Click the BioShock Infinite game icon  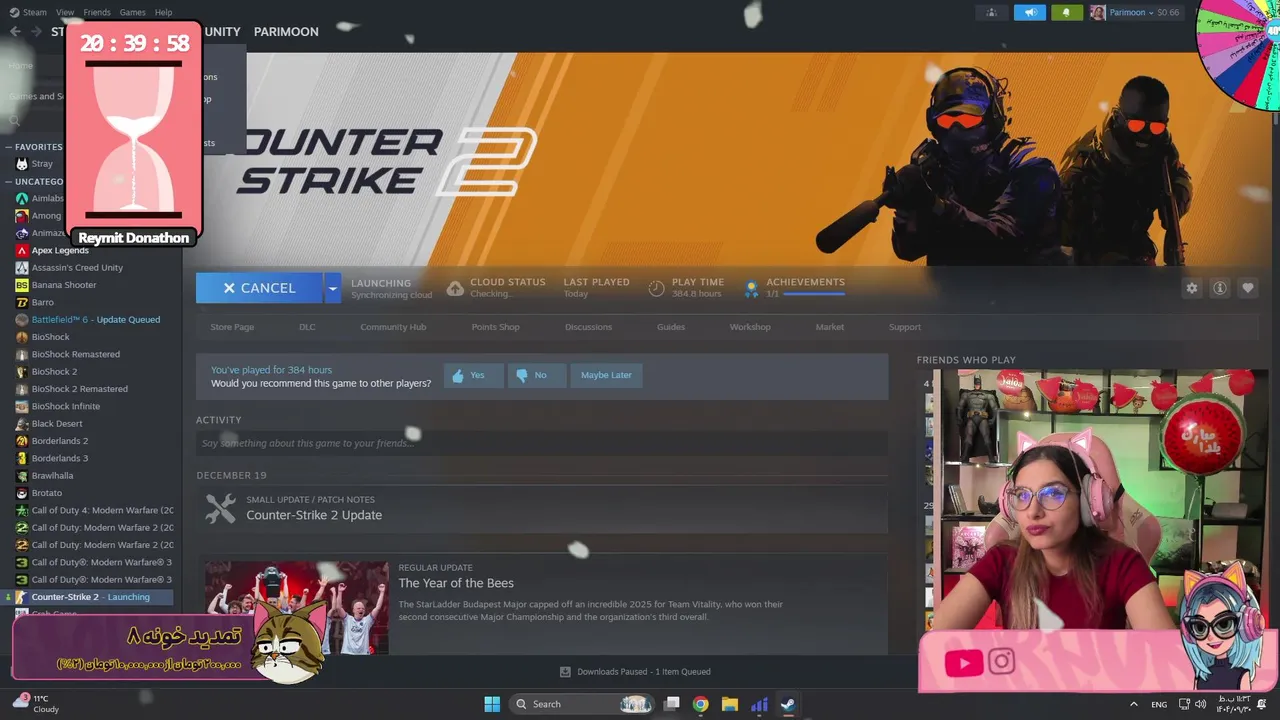[22, 406]
